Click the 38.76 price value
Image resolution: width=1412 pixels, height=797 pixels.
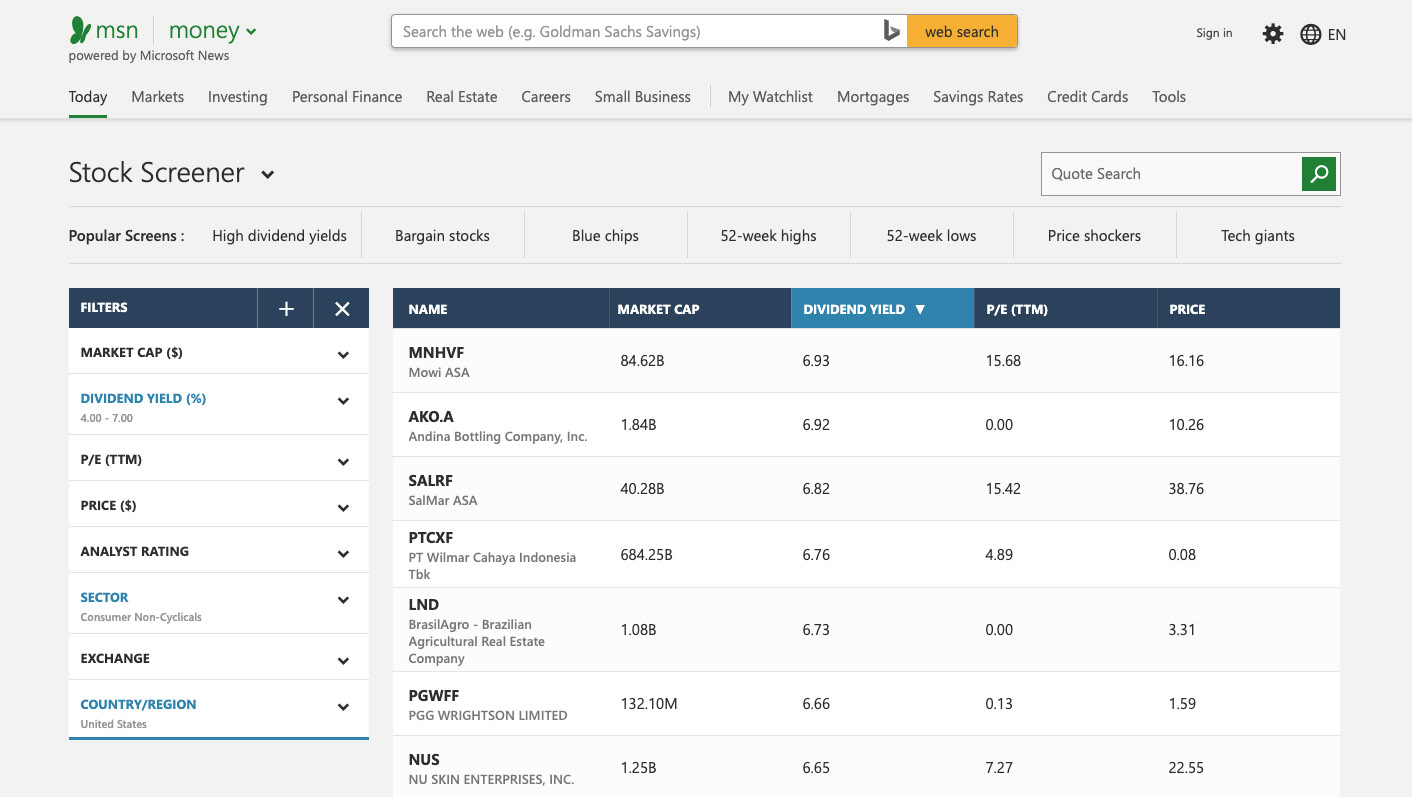[1186, 489]
